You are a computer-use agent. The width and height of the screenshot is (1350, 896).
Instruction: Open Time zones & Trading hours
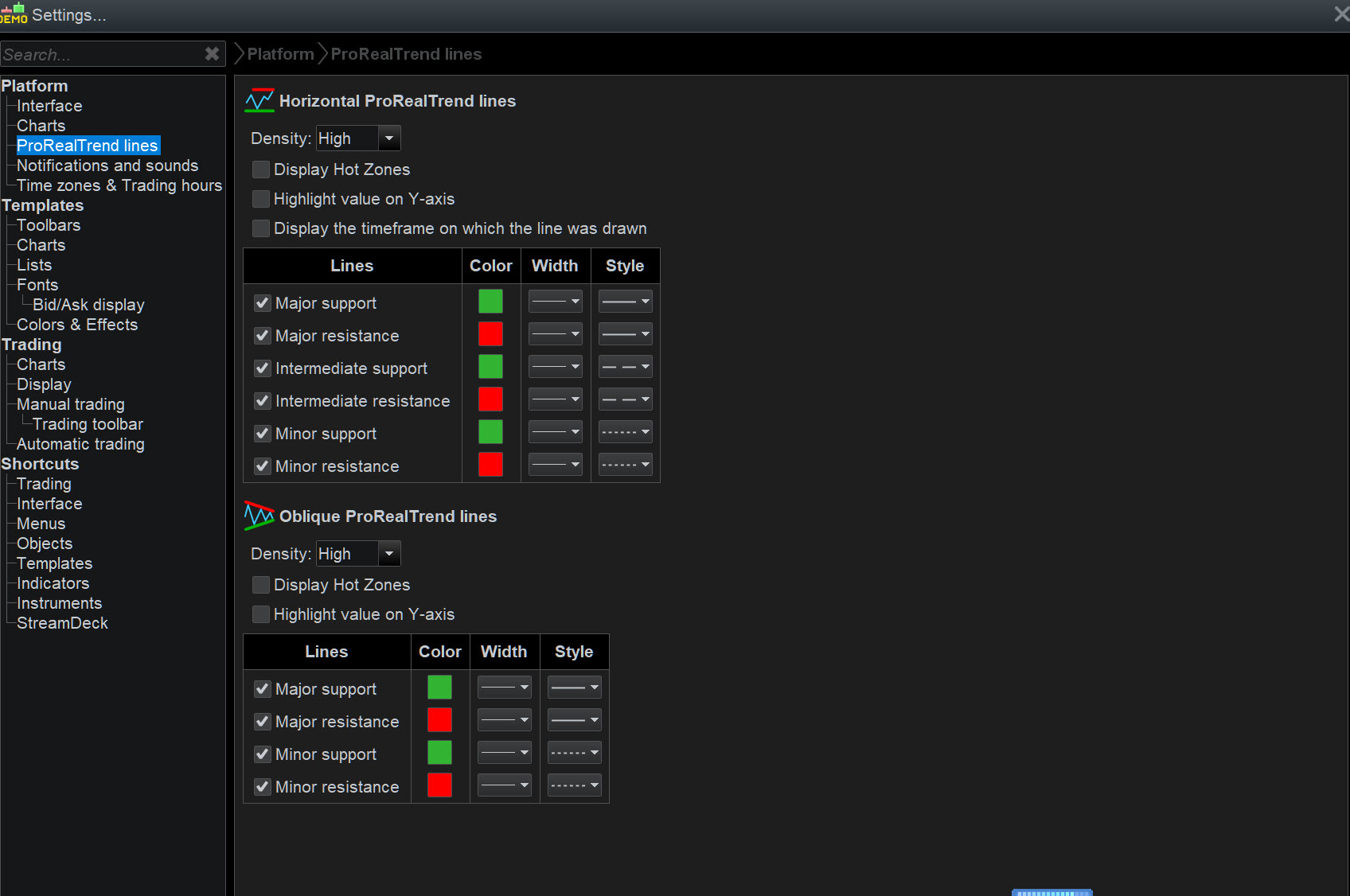(119, 185)
